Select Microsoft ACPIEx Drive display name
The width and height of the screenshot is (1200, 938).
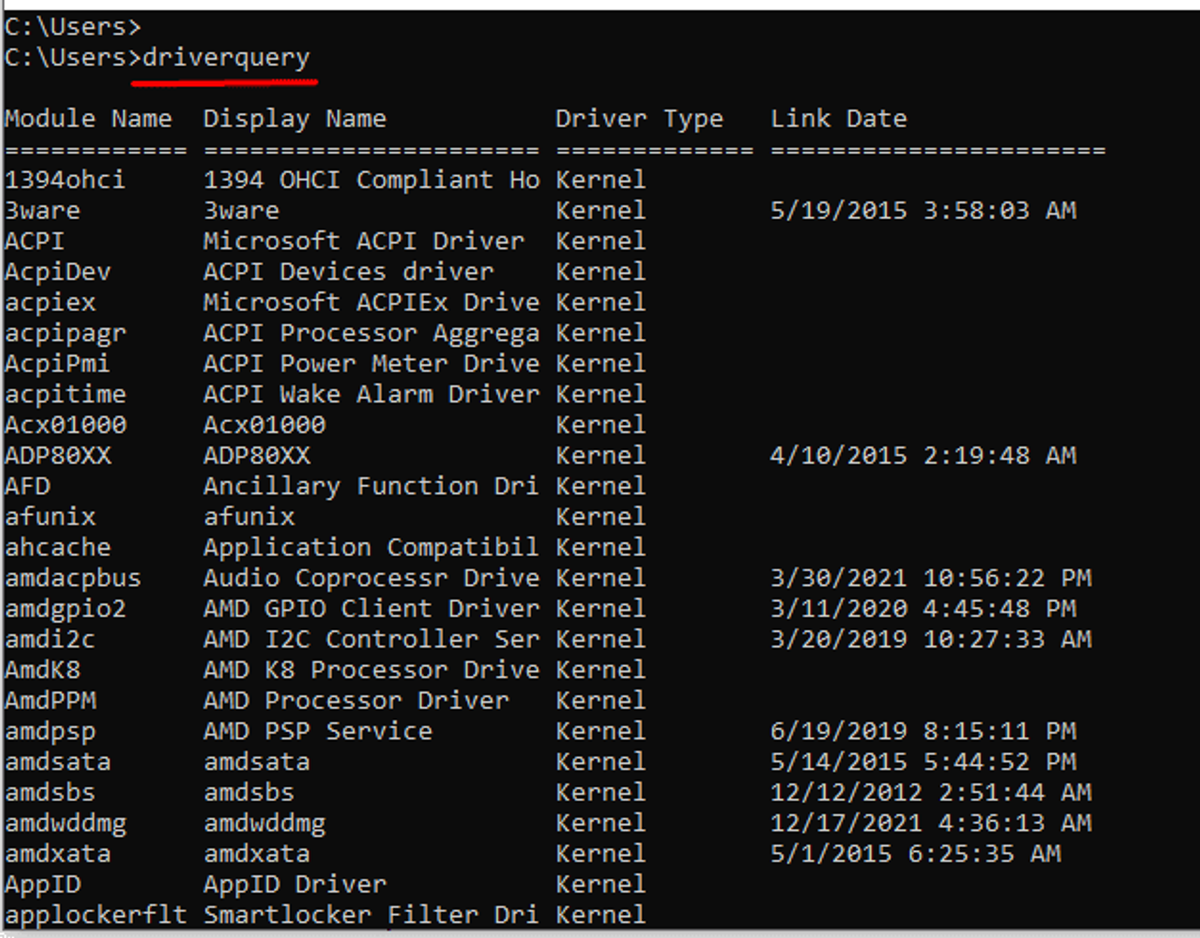tap(371, 303)
